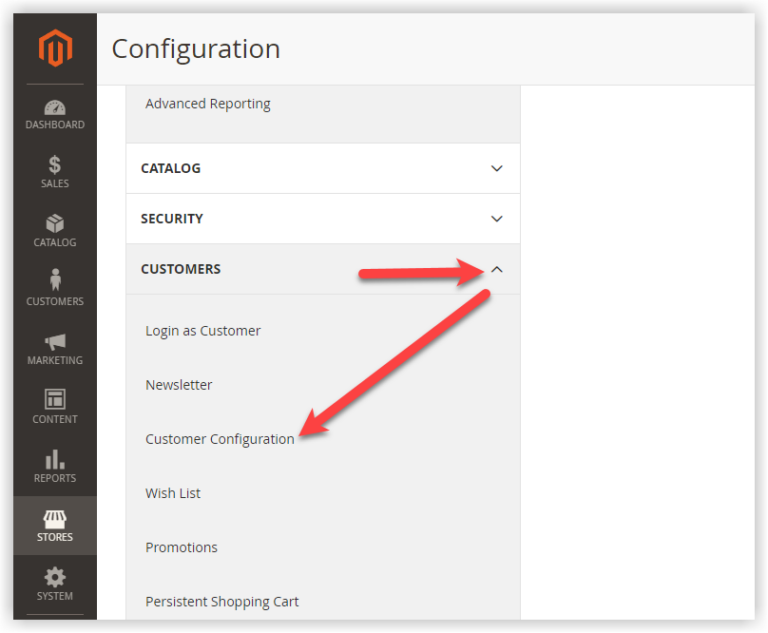Open Customers person icon in sidebar
Screen dimensions: 768x633
coord(55,282)
